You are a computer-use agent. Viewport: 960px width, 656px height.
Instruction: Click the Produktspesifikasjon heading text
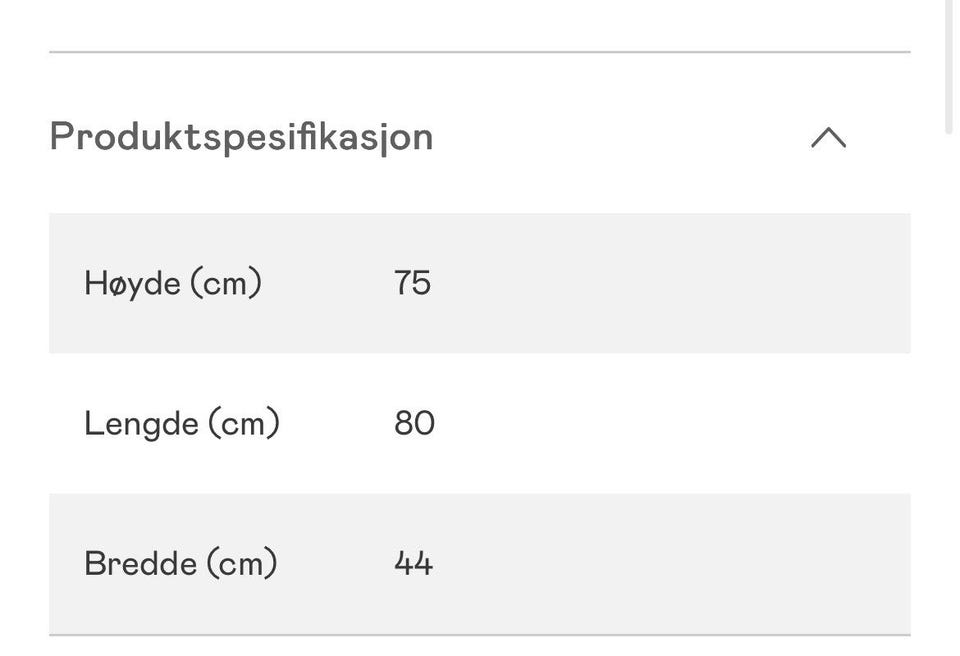pyautogui.click(x=241, y=137)
